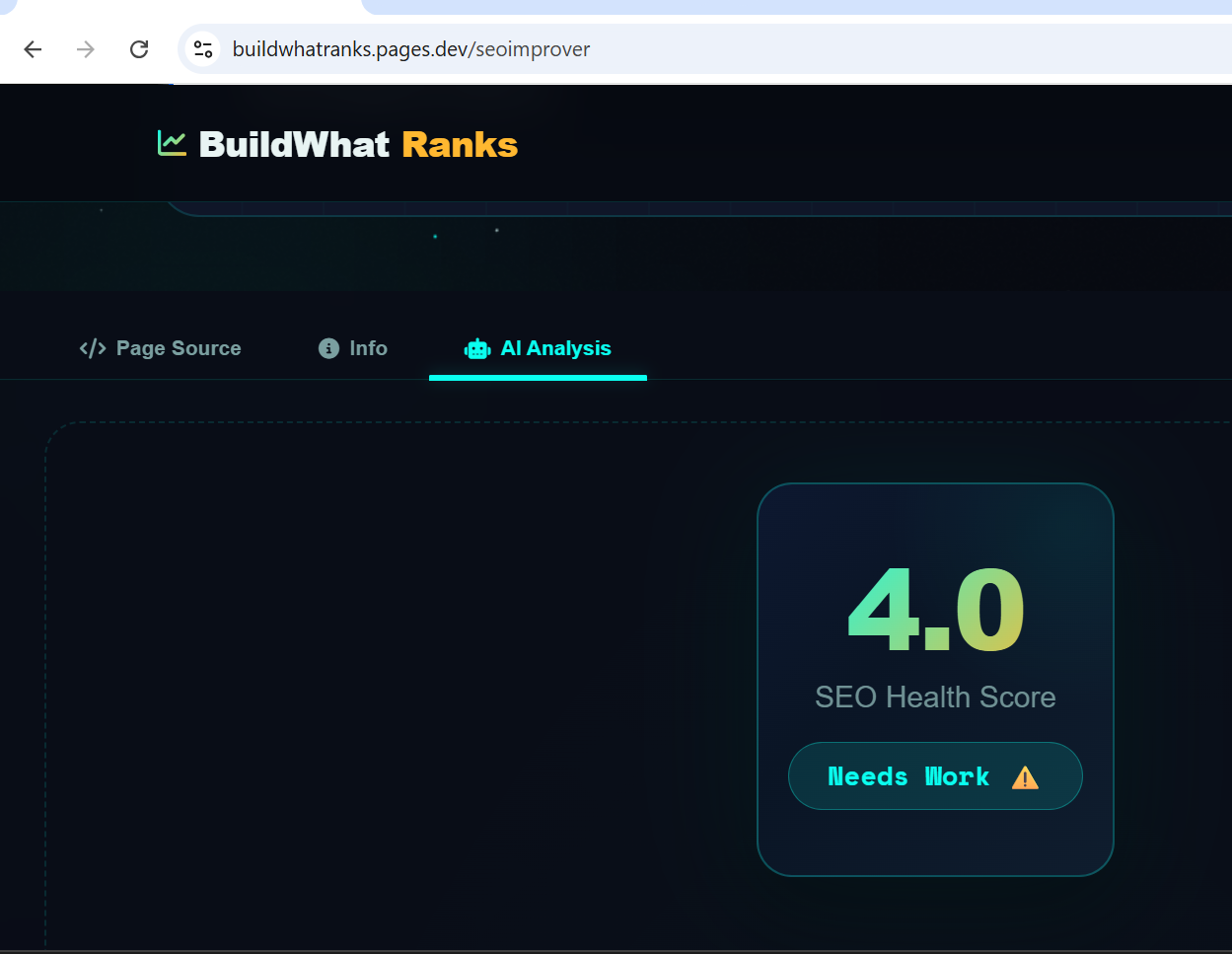Open the Info tab

tap(367, 348)
